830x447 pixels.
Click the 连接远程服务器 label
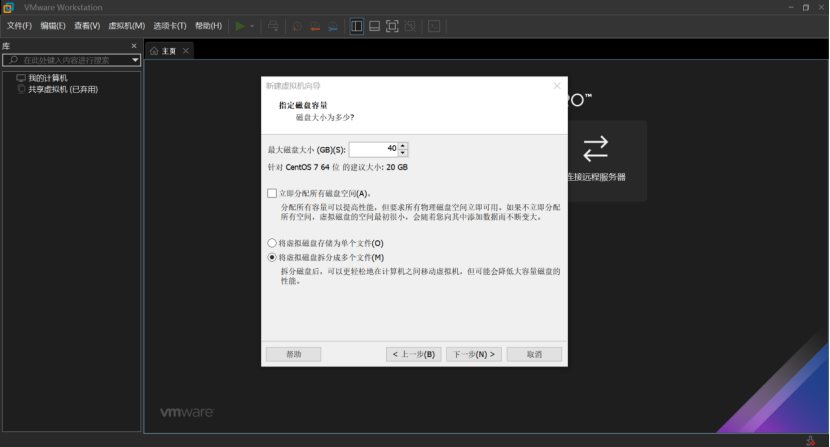(597, 177)
